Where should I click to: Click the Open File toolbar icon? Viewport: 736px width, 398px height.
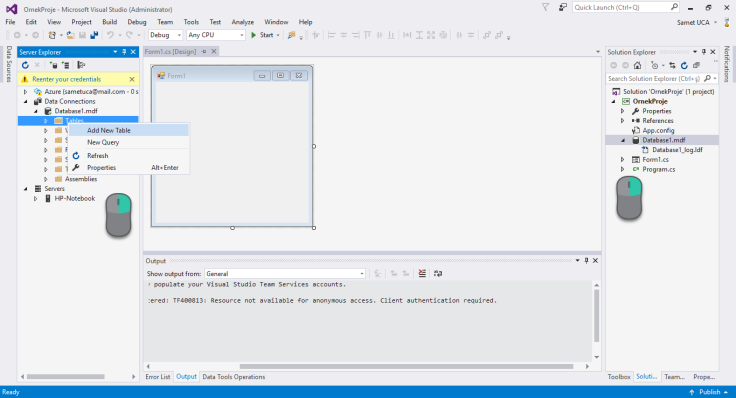point(70,35)
